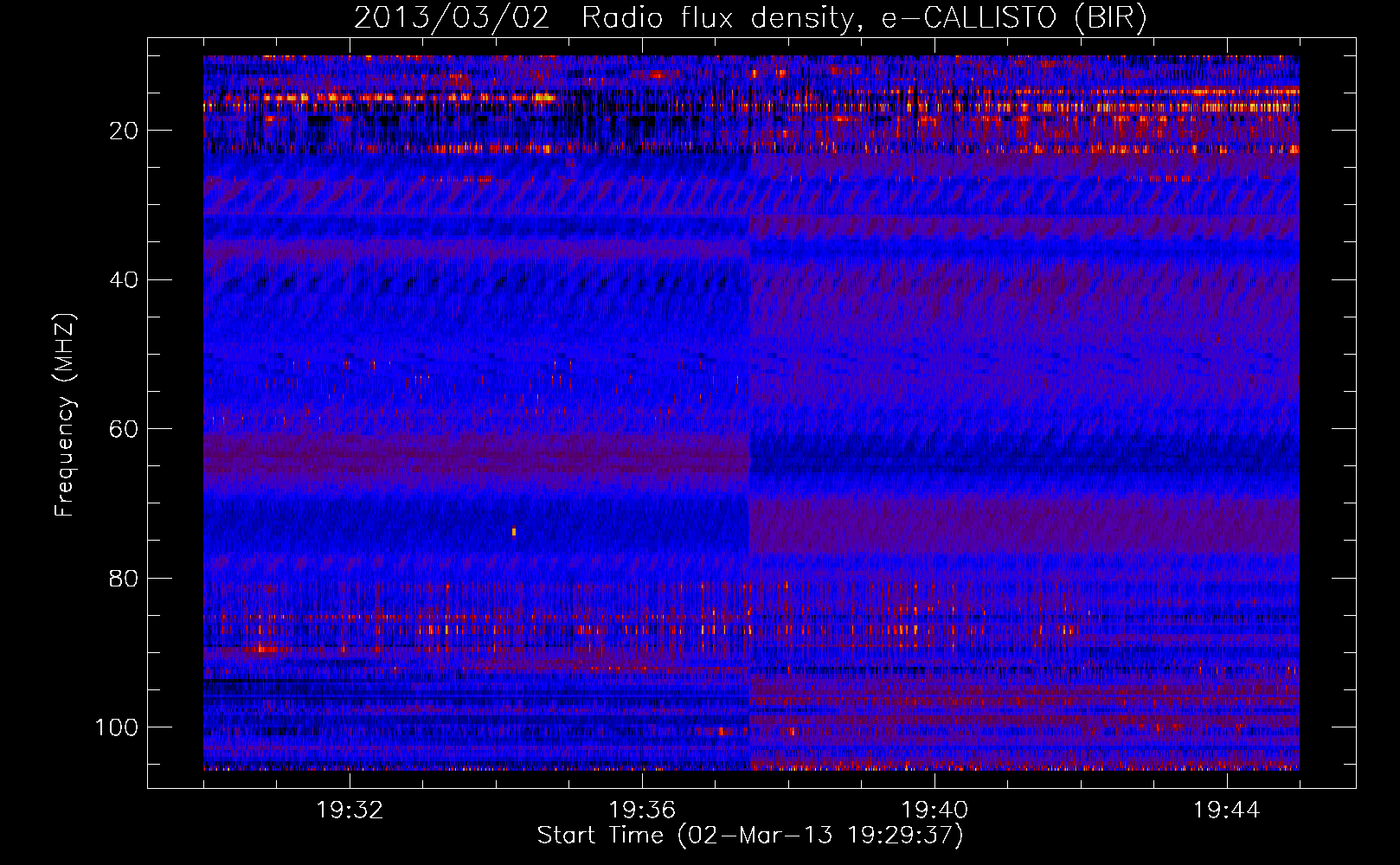Click the plot title starting with 2013/03/02
This screenshot has width=1400, height=865.
pos(749,18)
